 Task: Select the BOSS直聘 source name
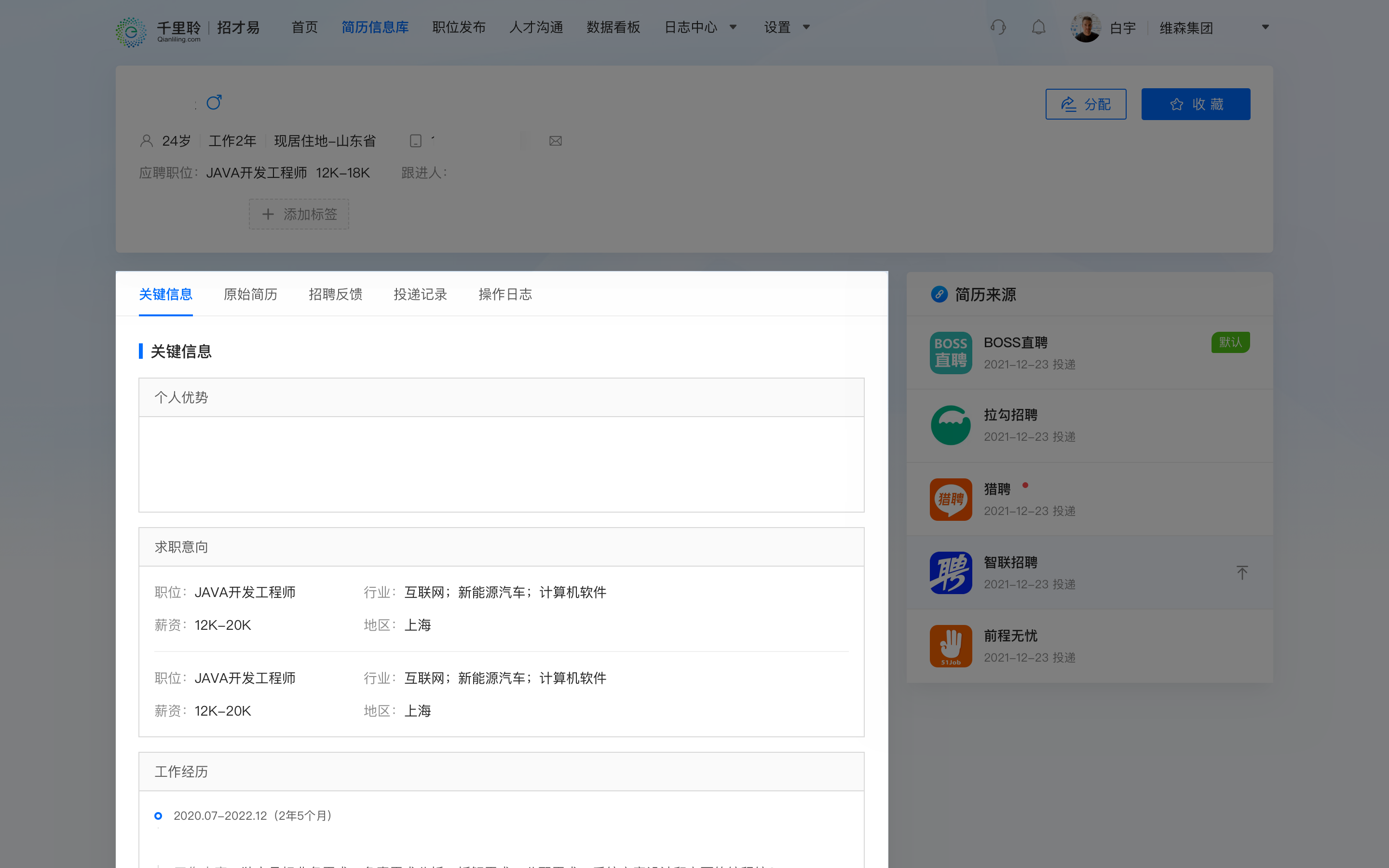1015,343
